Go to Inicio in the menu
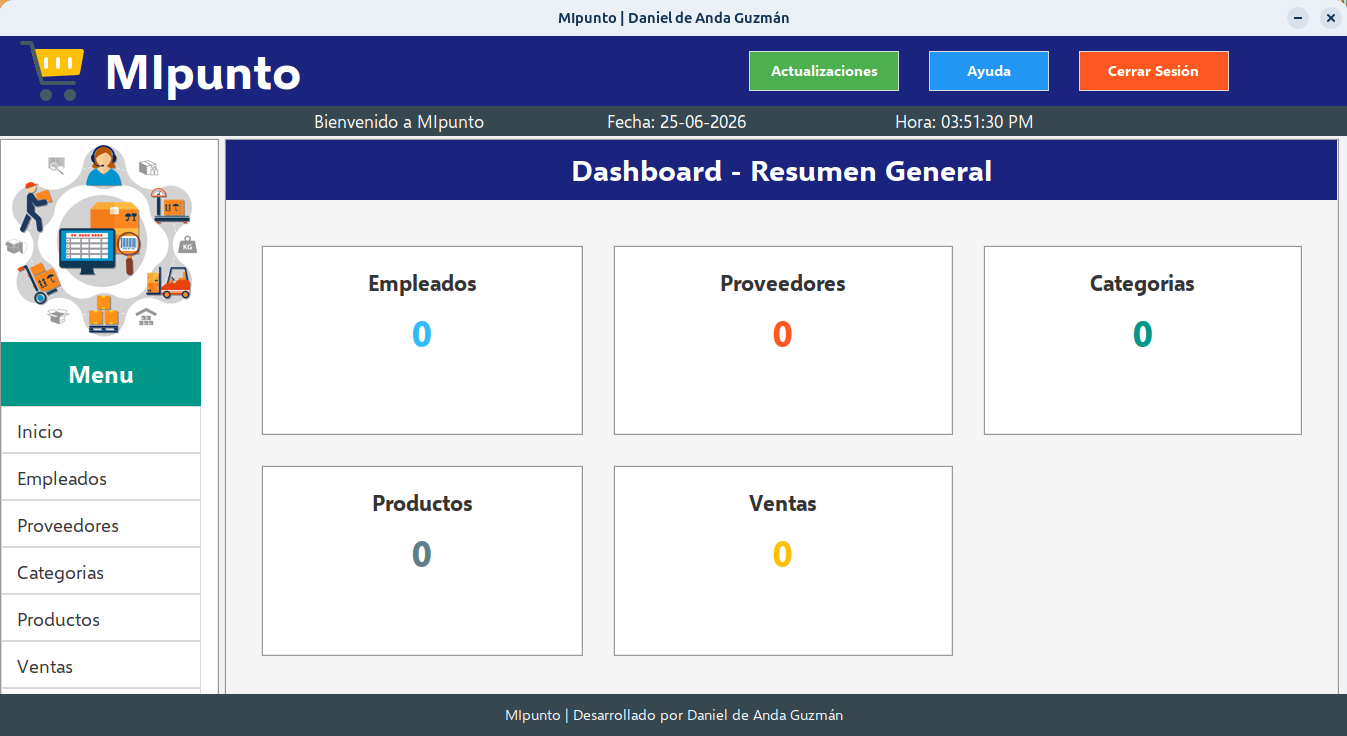The width and height of the screenshot is (1347, 736). (101, 431)
